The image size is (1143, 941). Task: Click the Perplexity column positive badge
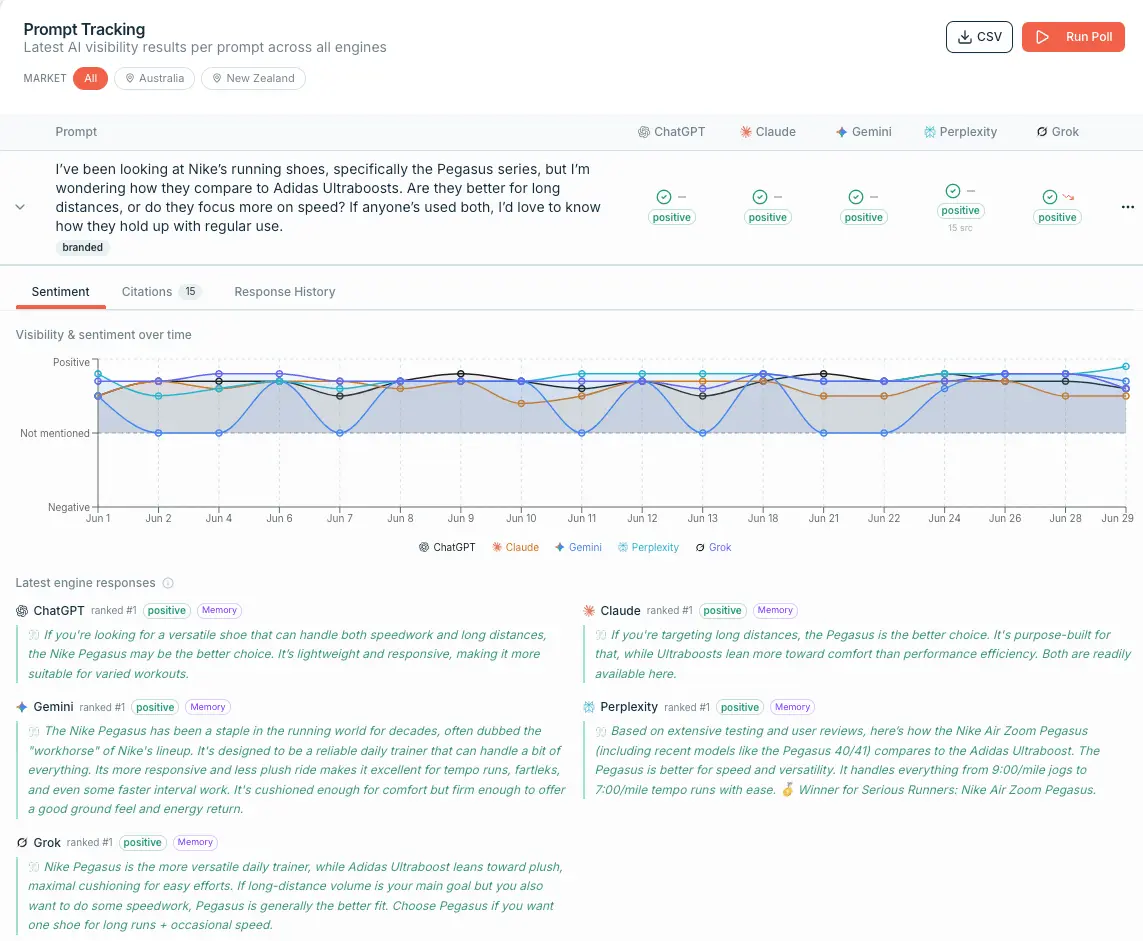pos(960,211)
